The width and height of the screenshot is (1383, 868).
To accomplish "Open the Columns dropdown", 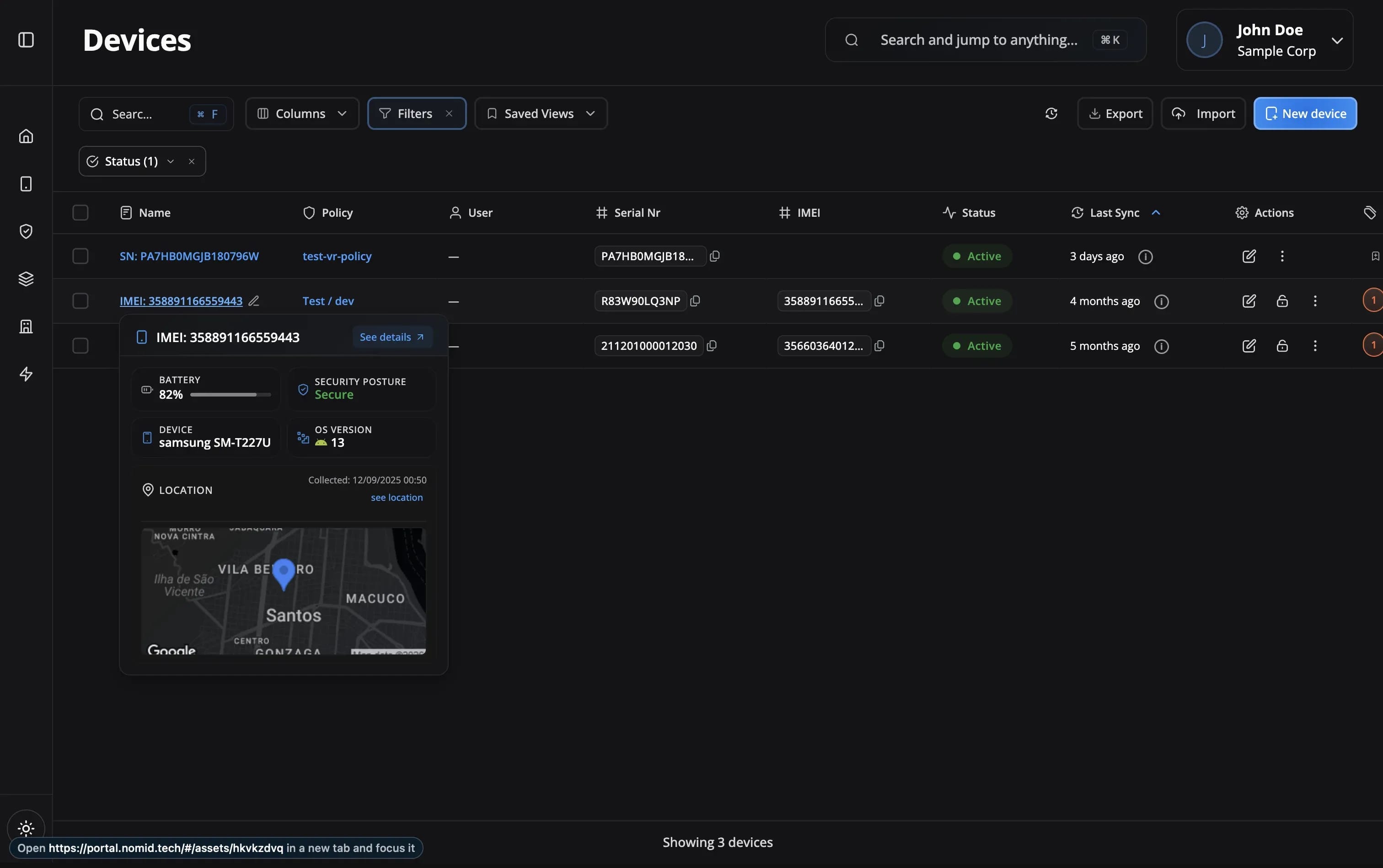I will 302,114.
